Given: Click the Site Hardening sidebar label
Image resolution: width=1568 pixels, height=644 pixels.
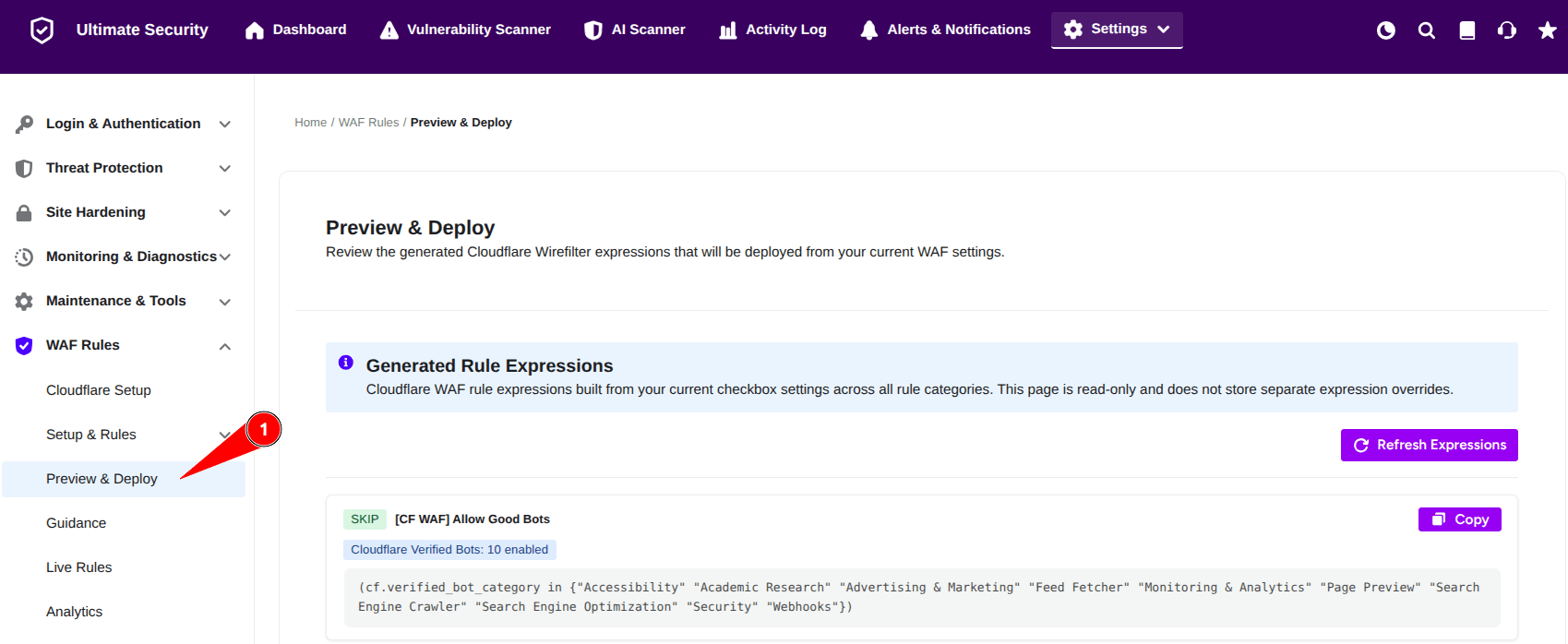Looking at the screenshot, I should 96,212.
